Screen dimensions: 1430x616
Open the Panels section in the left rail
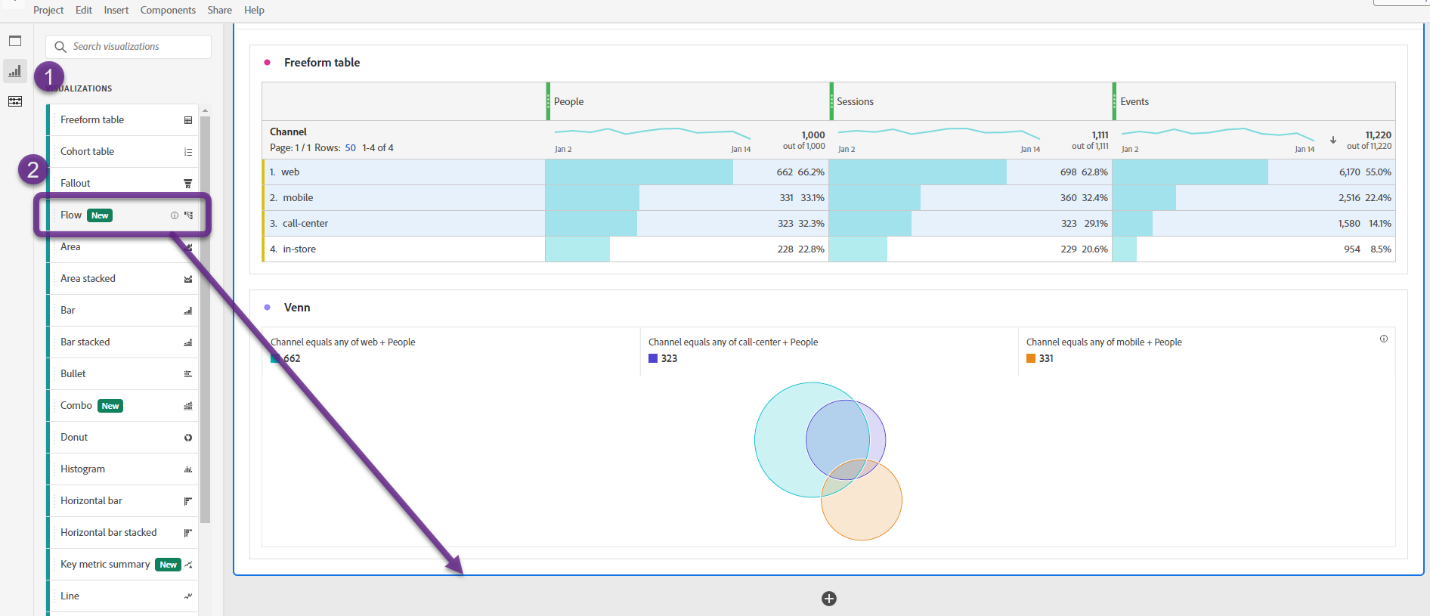point(15,41)
